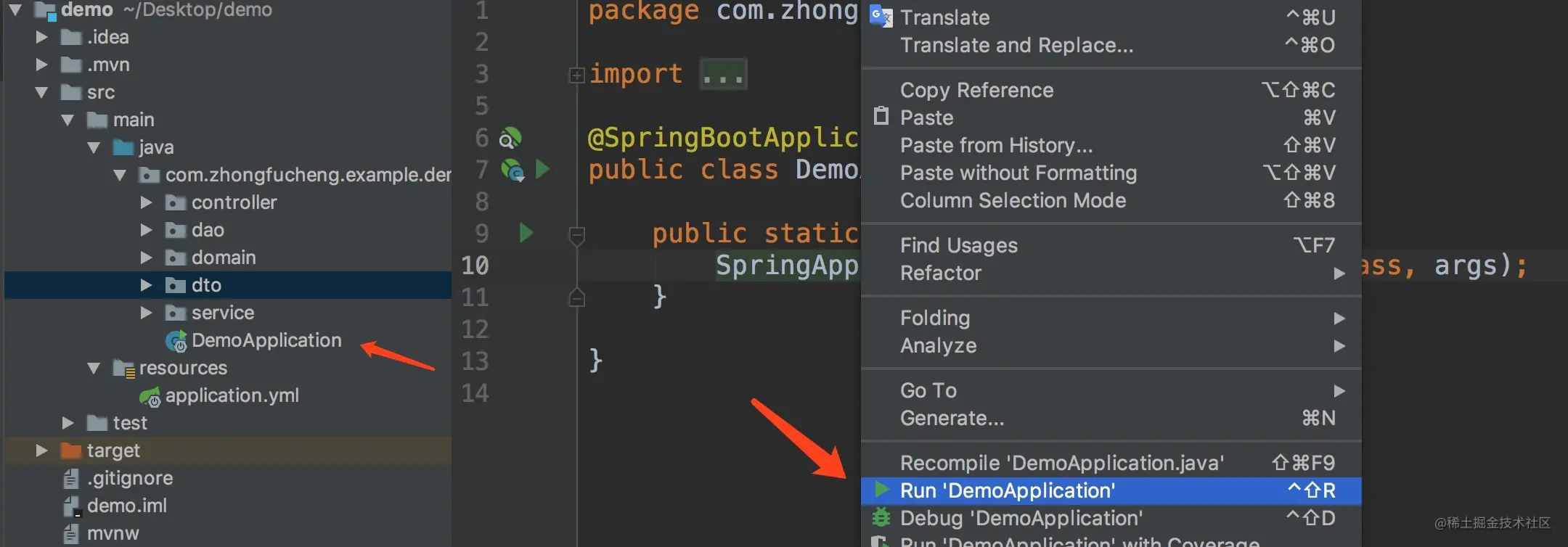Image resolution: width=1568 pixels, height=547 pixels.
Task: Click the fold end marker on line 11
Action: coord(577,297)
